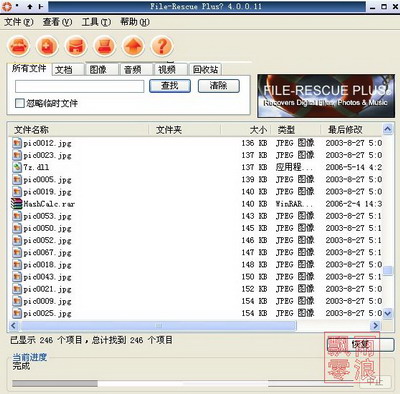Select file name 7z.dll

click(x=36, y=167)
